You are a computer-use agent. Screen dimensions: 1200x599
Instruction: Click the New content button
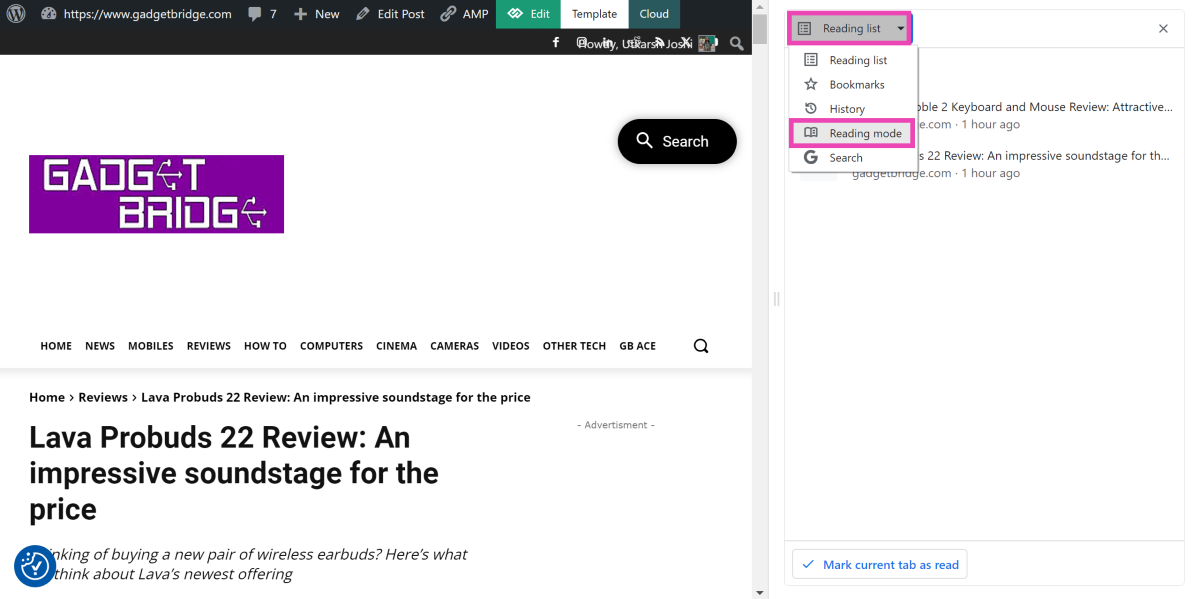tap(316, 14)
